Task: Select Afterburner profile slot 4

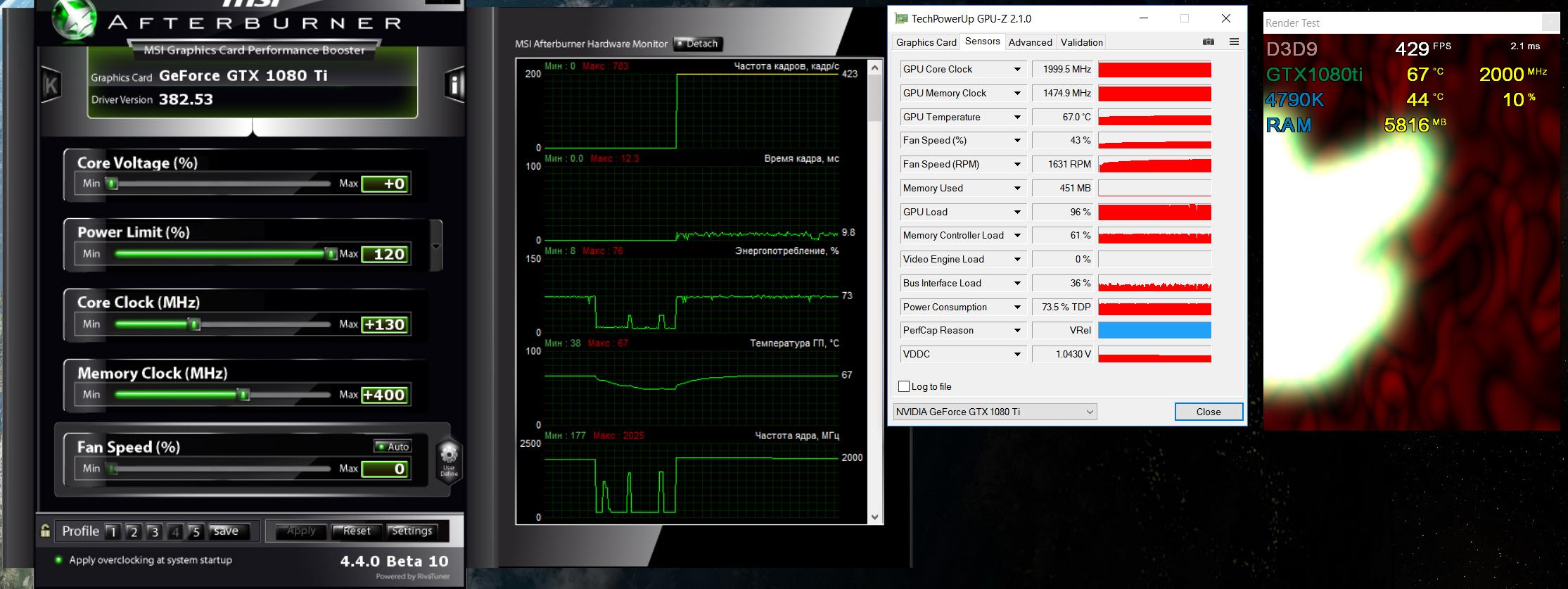Action: 176,532
